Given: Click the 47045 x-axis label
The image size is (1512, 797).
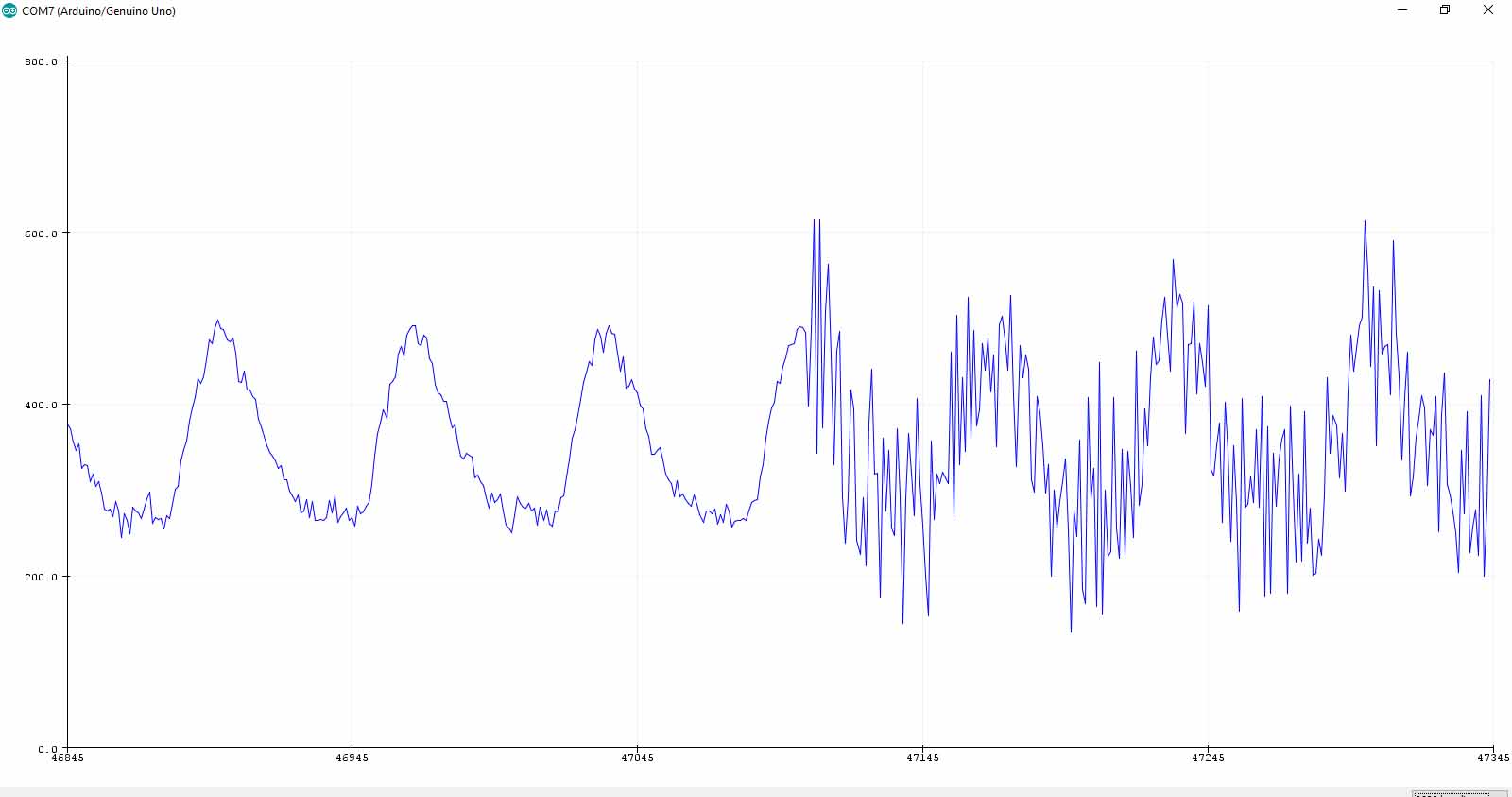Looking at the screenshot, I should (637, 758).
